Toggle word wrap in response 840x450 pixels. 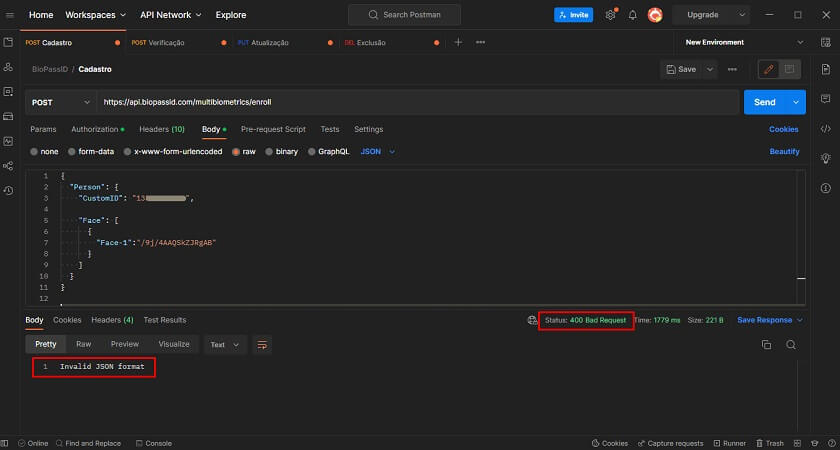(x=262, y=344)
